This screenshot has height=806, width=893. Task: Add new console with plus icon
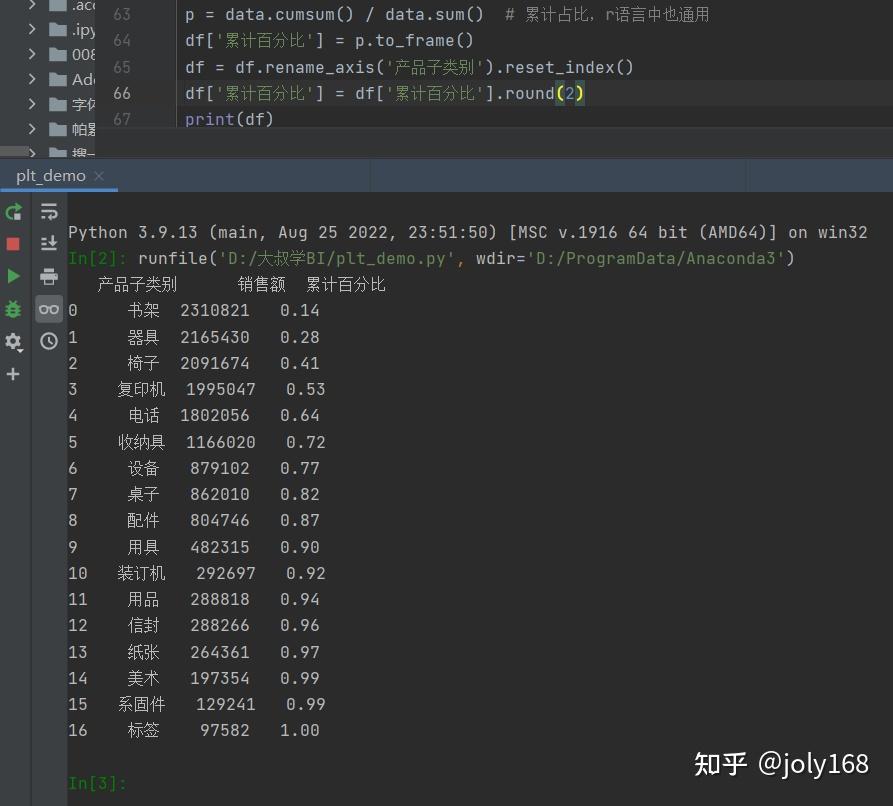click(13, 374)
